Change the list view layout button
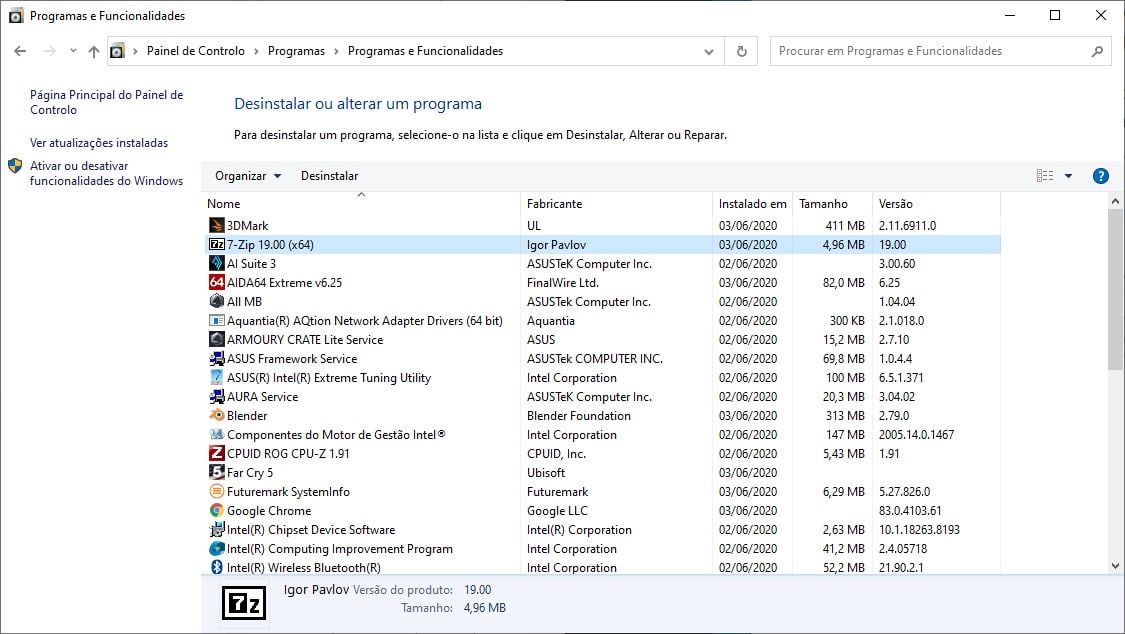The height and width of the screenshot is (634, 1125). pyautogui.click(x=1045, y=176)
